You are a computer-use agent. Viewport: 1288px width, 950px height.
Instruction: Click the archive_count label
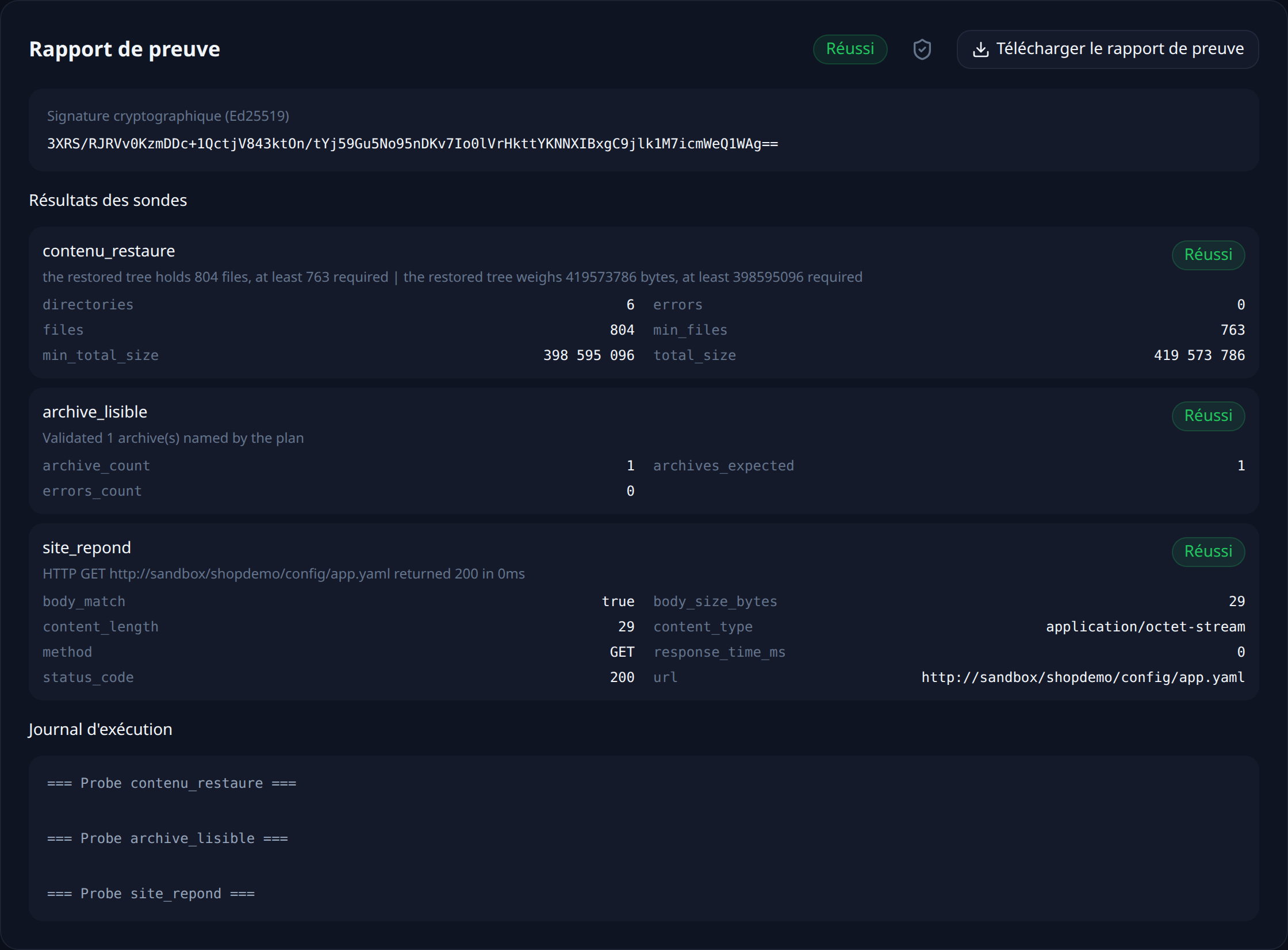(x=96, y=466)
